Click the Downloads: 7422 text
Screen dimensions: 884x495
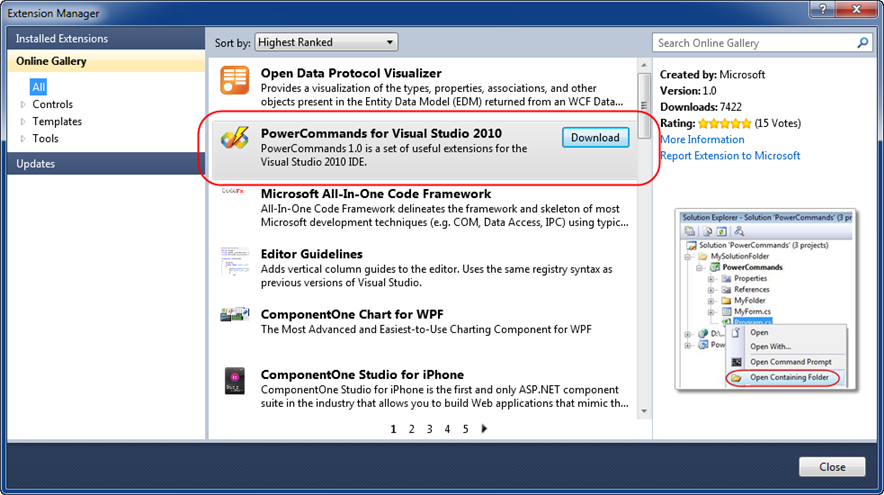701,107
